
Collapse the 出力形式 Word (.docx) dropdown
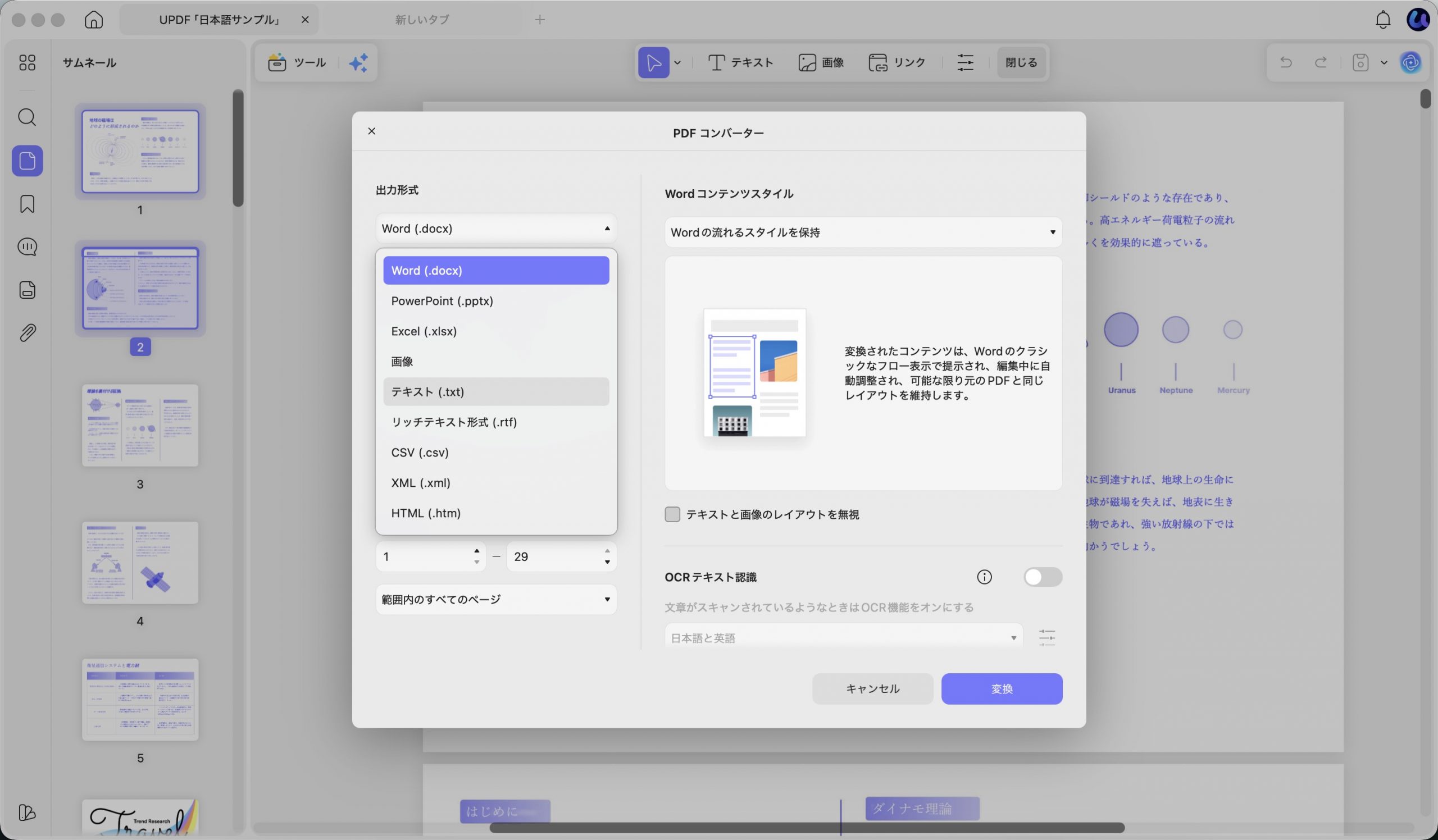click(496, 229)
